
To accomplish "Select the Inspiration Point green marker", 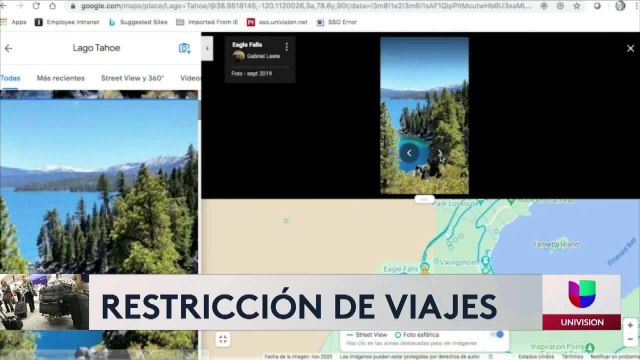I will (x=589, y=348).
